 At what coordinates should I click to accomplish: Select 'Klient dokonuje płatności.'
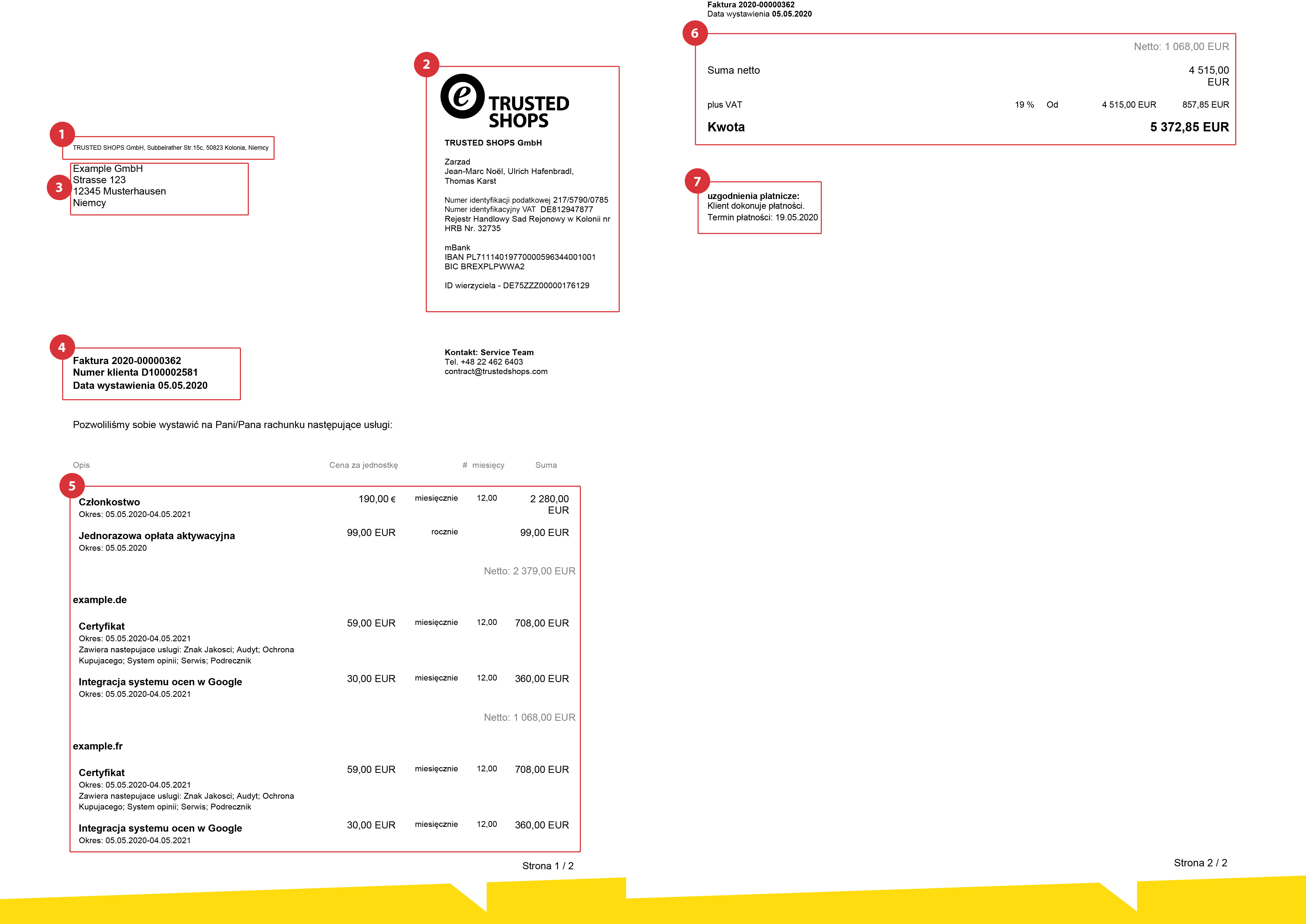coord(756,206)
